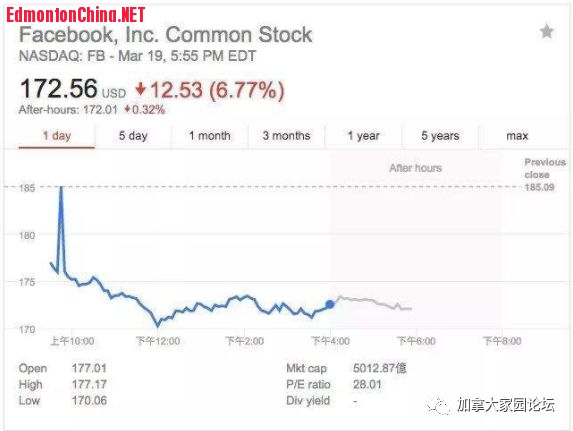Screen dimensions: 573x431
Task: Click the star favorite icon
Action: point(546,31)
